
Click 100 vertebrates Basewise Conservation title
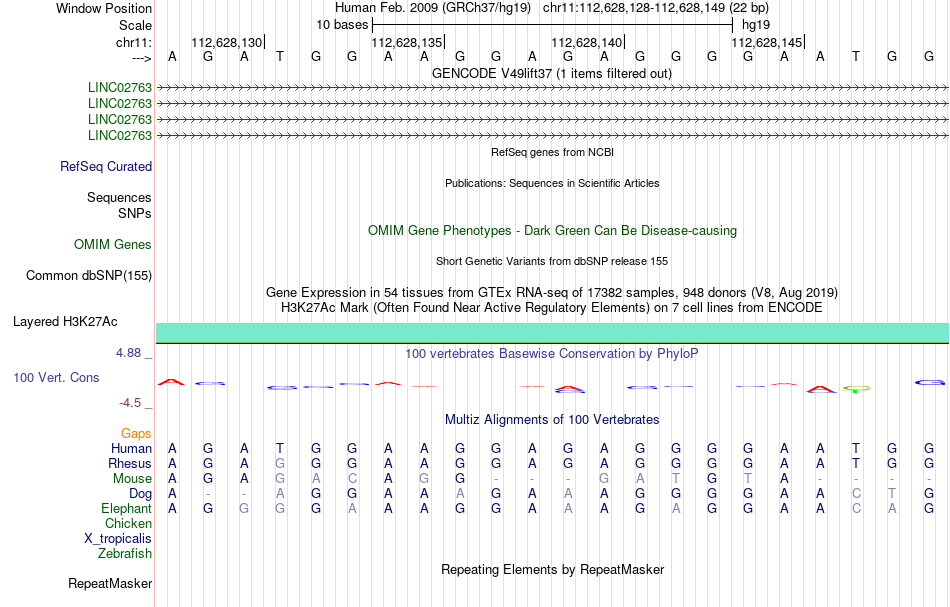tap(552, 354)
